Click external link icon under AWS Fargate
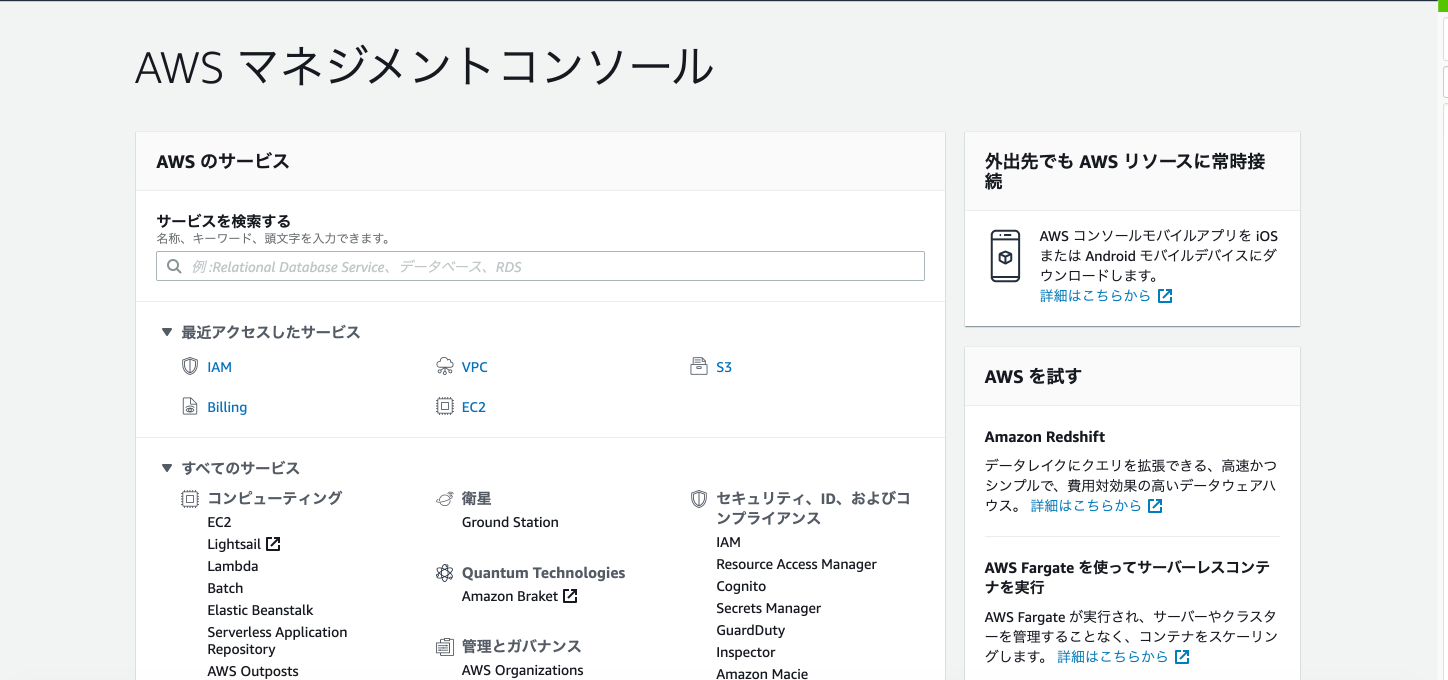This screenshot has width=1448, height=680. pos(1182,657)
